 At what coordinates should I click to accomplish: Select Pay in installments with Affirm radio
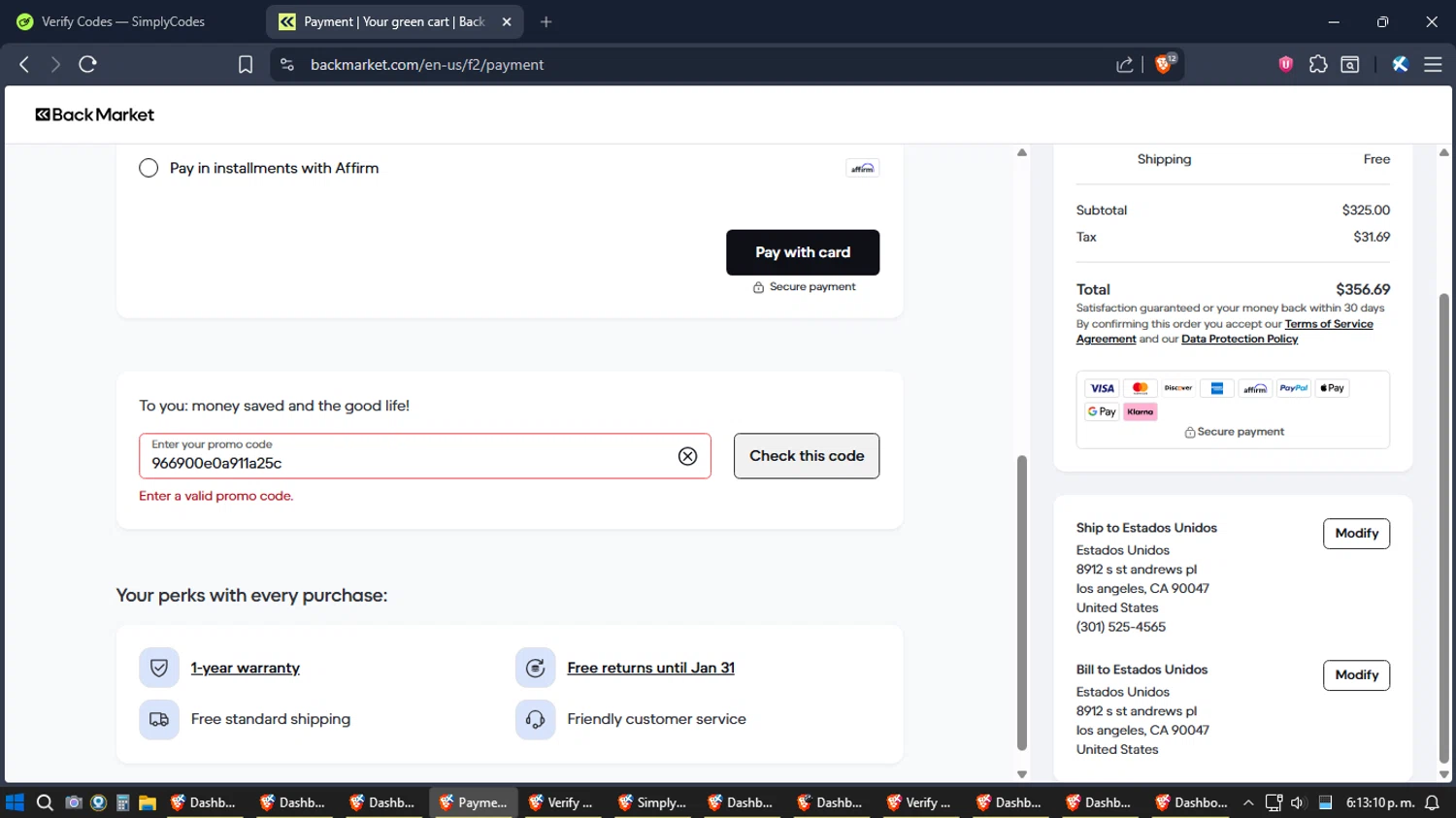(149, 168)
